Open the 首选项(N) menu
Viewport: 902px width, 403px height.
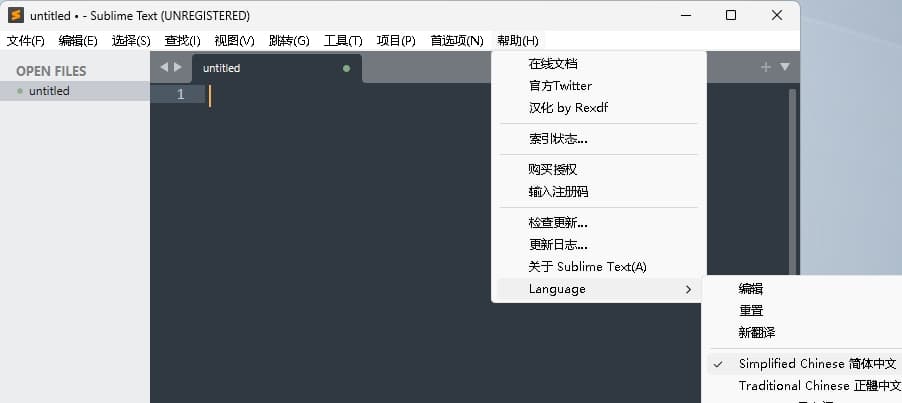(x=457, y=41)
